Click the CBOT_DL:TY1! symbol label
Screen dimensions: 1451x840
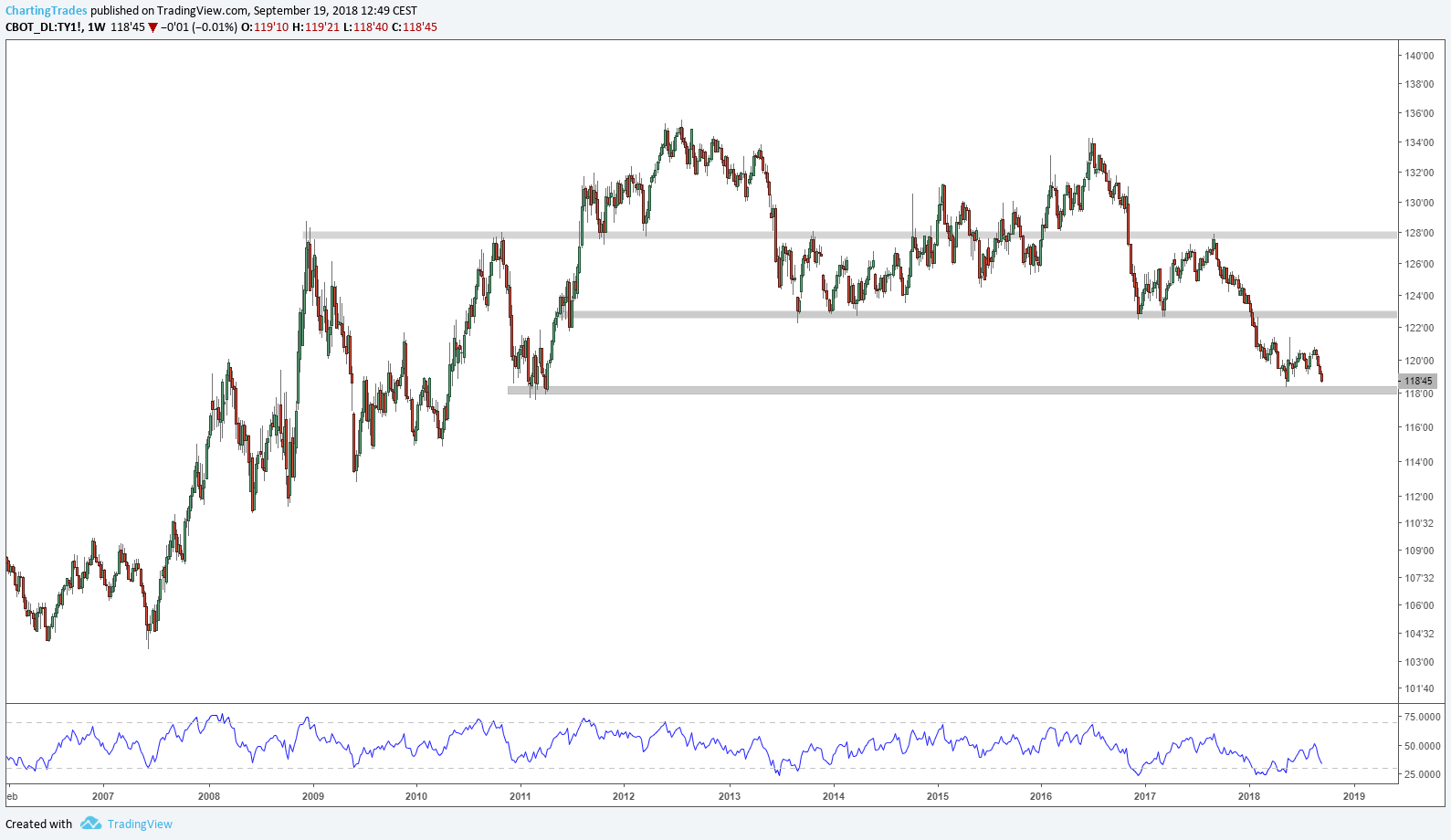pyautogui.click(x=44, y=27)
